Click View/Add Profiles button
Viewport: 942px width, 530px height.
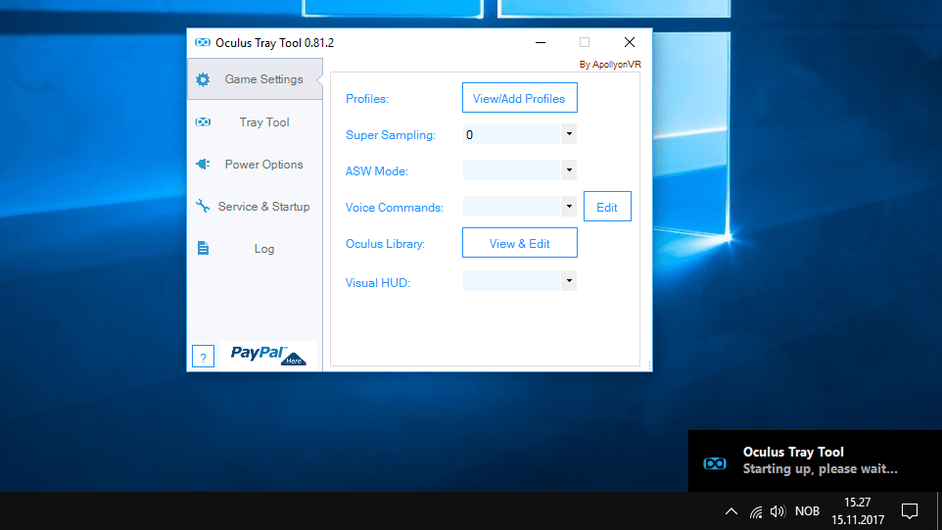tap(520, 98)
